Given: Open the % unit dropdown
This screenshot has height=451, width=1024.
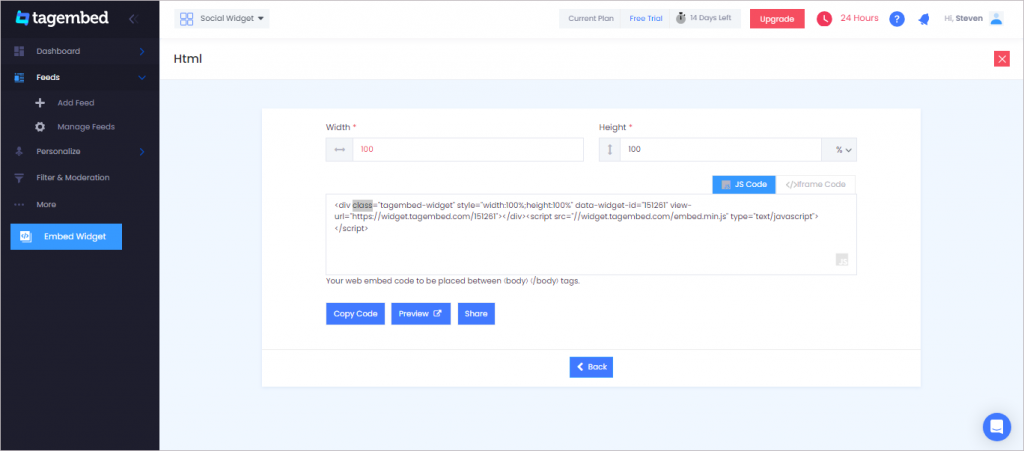Looking at the screenshot, I should click(839, 149).
